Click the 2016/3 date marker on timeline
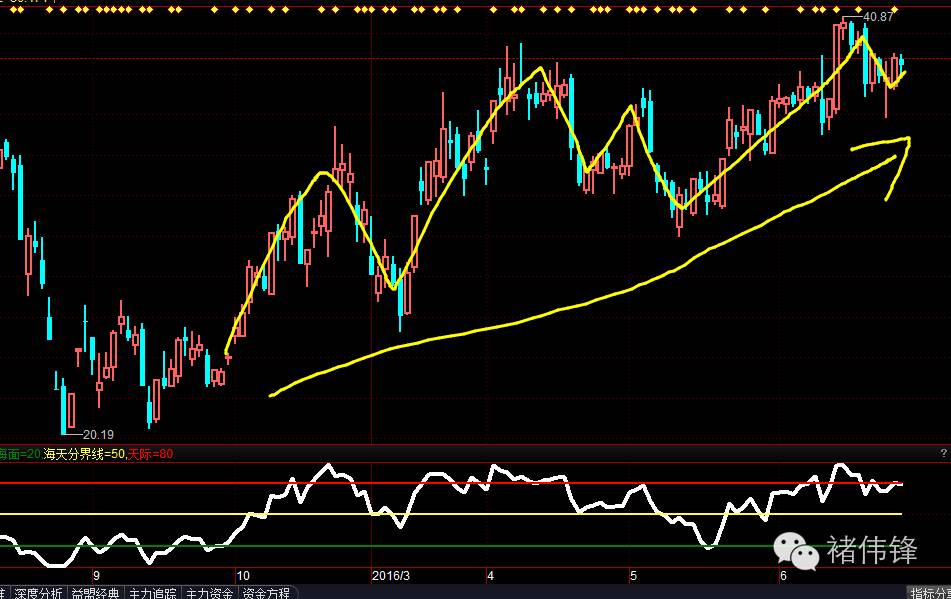The image size is (951, 599). [390, 576]
